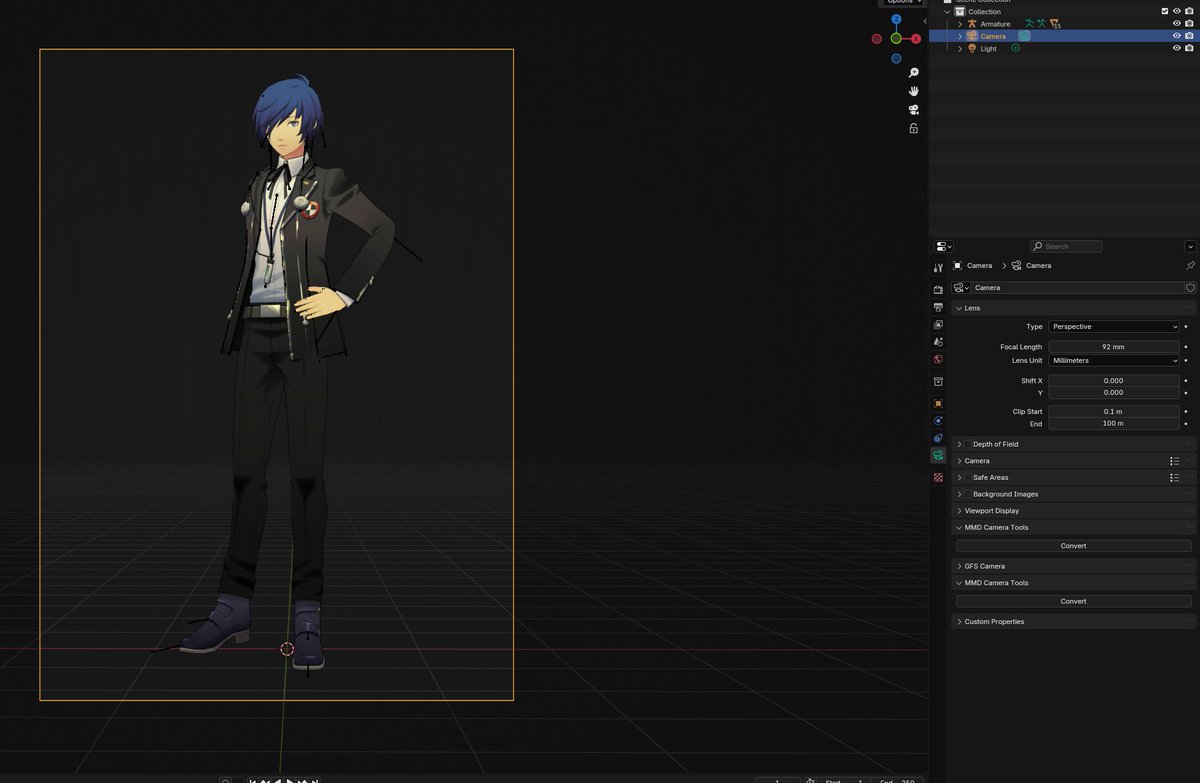Open the Physics properties tab
1200x783 pixels.
pos(938,420)
